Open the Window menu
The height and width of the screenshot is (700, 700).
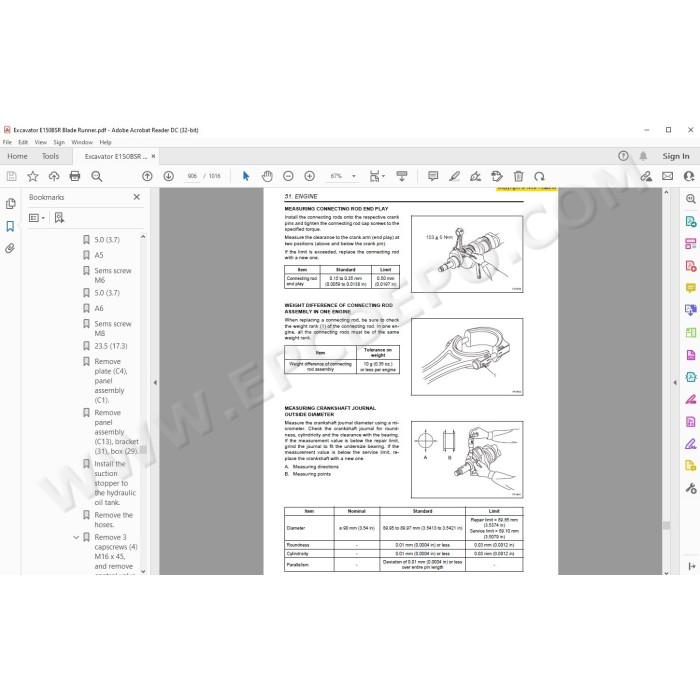[82, 142]
